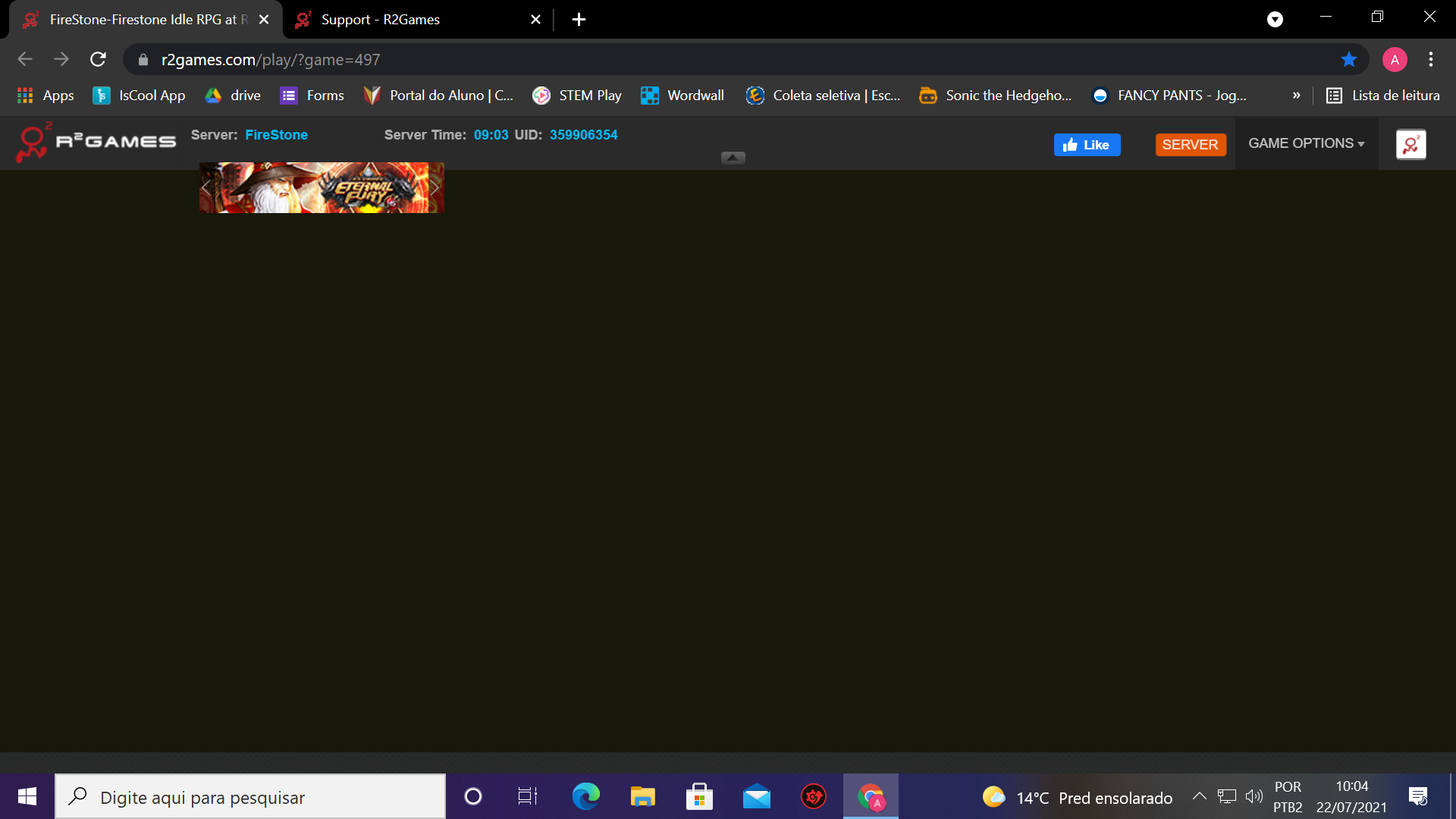
Task: Open a new browser tab
Action: 579,20
